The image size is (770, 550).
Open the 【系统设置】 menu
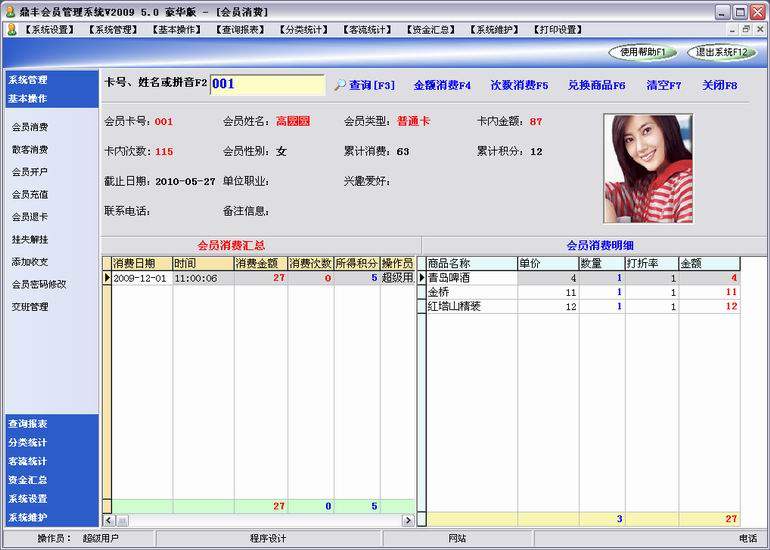(49, 29)
